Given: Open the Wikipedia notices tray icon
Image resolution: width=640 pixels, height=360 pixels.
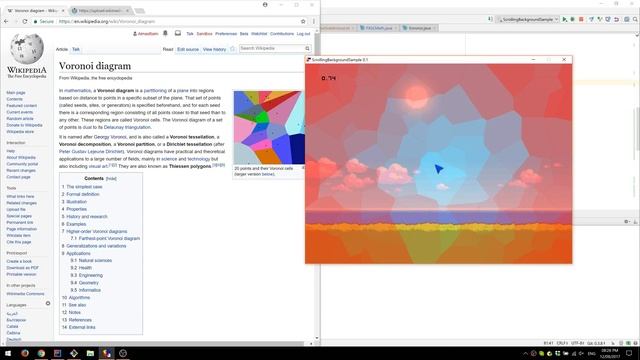Looking at the screenshot, I should coord(178,33).
